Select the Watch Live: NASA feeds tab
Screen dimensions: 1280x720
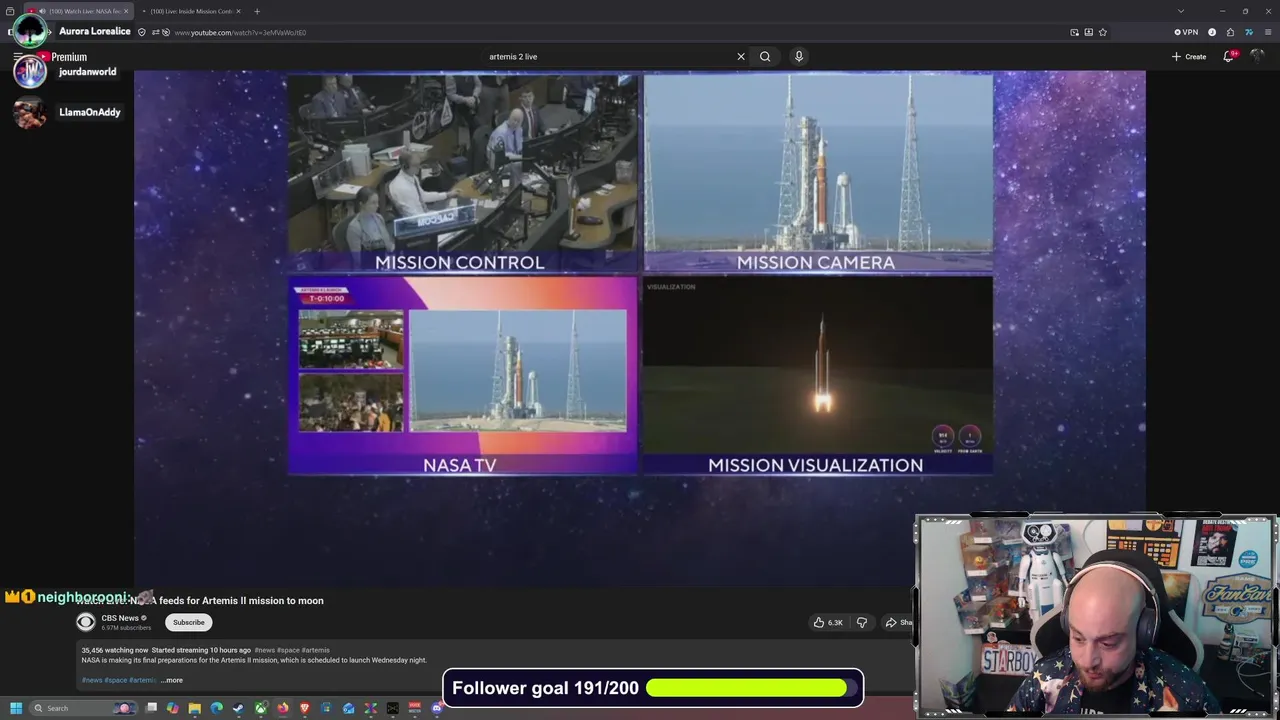click(78, 11)
